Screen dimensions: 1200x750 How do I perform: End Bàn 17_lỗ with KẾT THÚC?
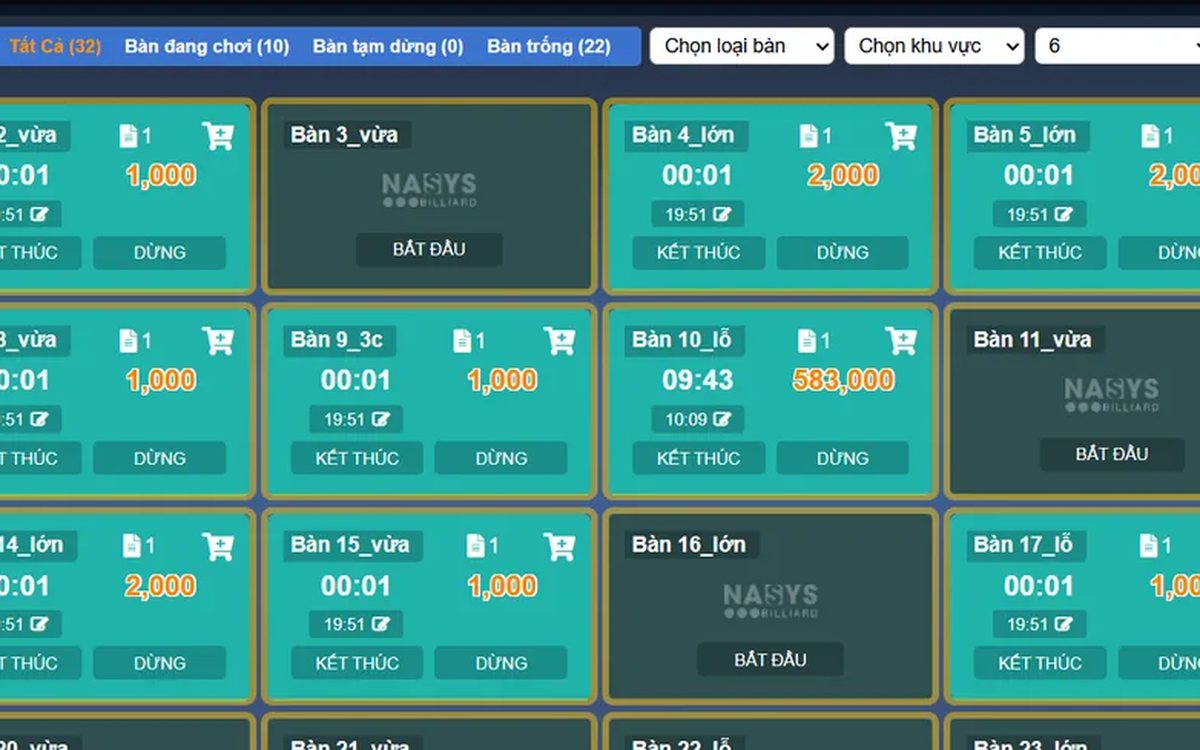pyautogui.click(x=1040, y=663)
